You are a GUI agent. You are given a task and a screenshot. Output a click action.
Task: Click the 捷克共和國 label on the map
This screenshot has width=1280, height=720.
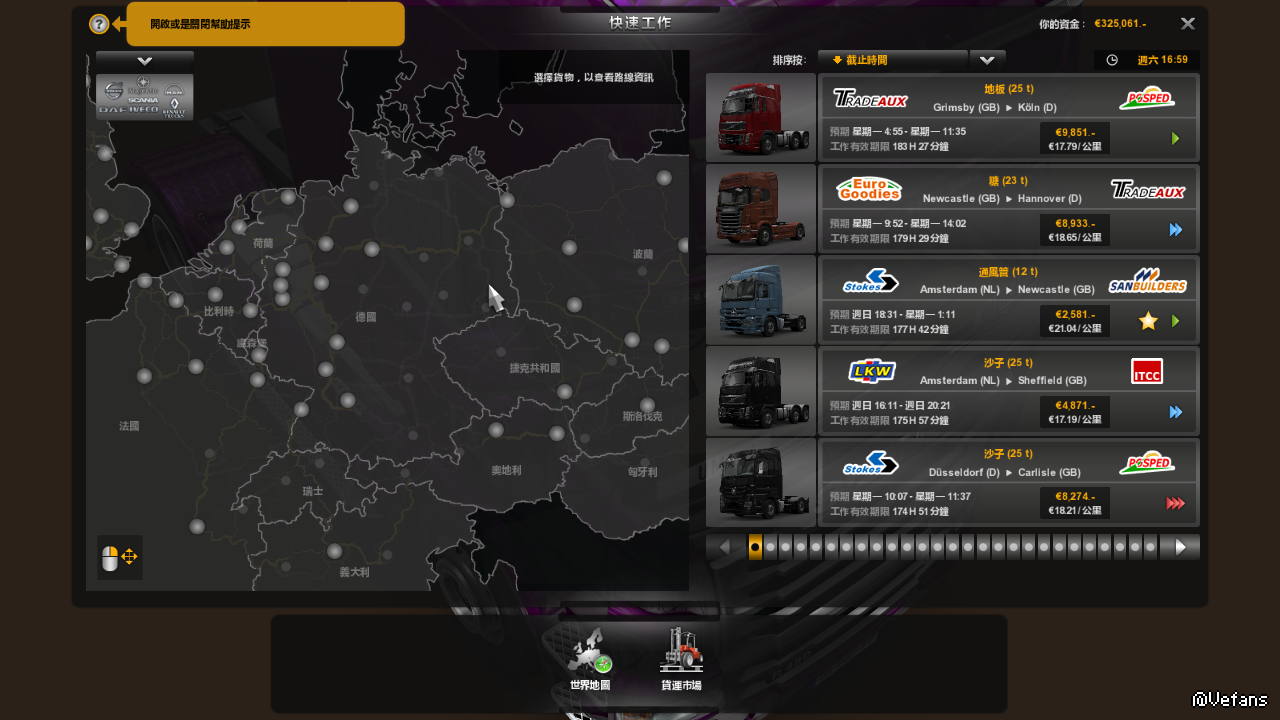[535, 368]
